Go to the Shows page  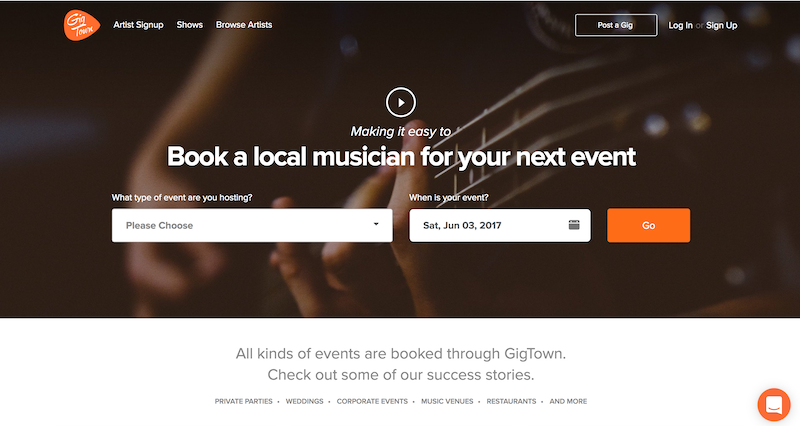coord(190,24)
